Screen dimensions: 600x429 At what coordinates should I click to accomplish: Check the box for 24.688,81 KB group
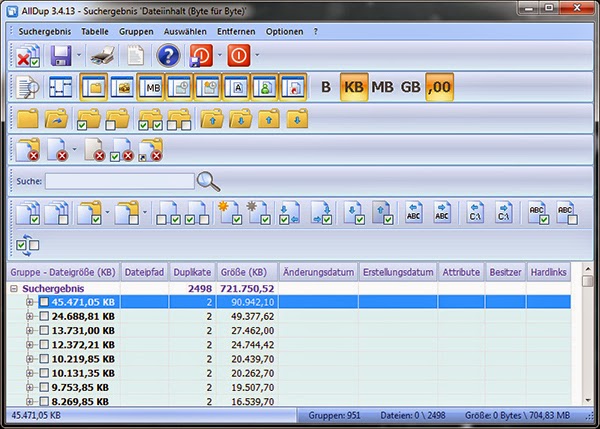(44, 316)
